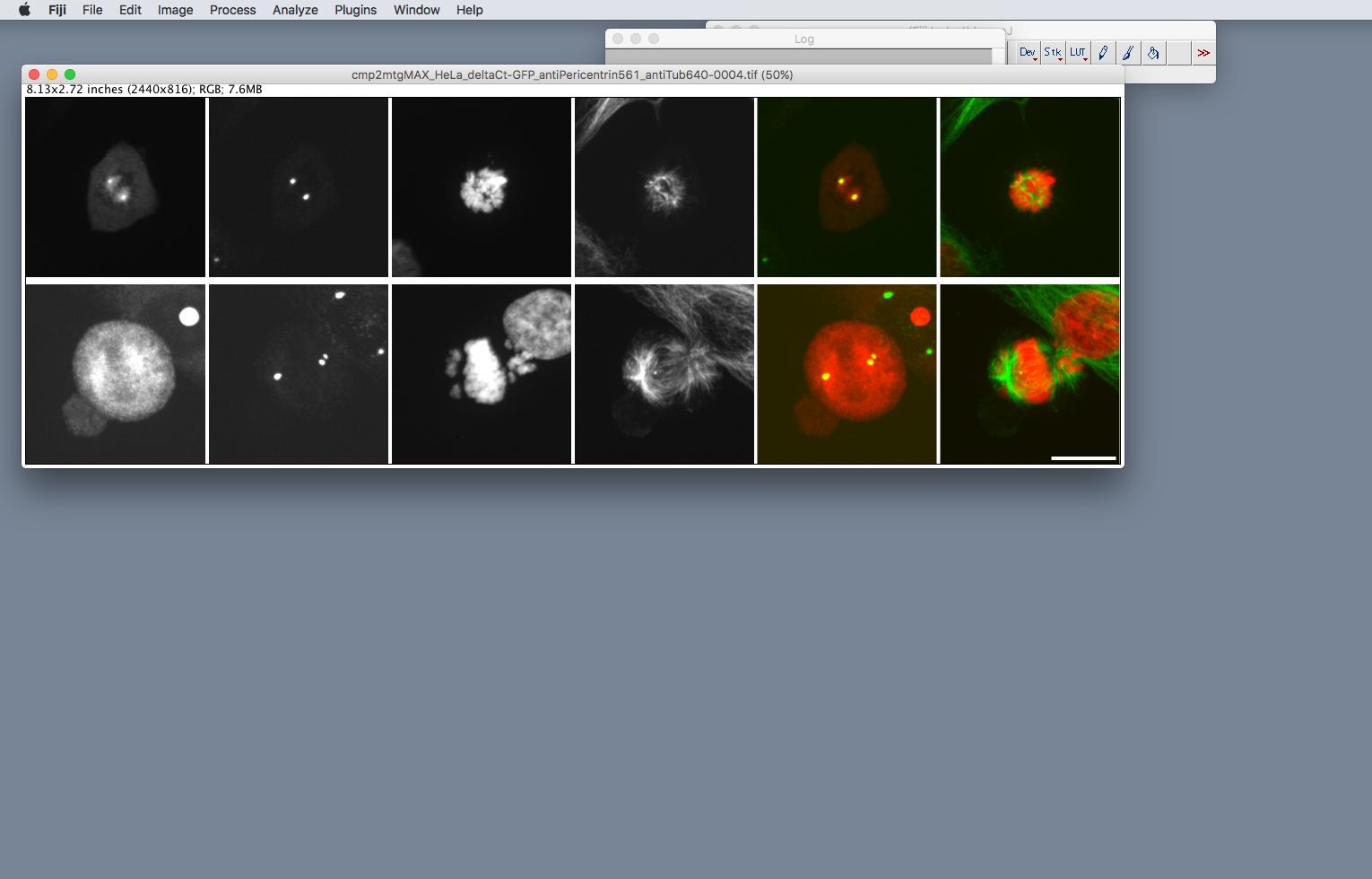Click the top-row grayscale tubulin spindle panel
Viewport: 1372px width, 879px height.
664,187
